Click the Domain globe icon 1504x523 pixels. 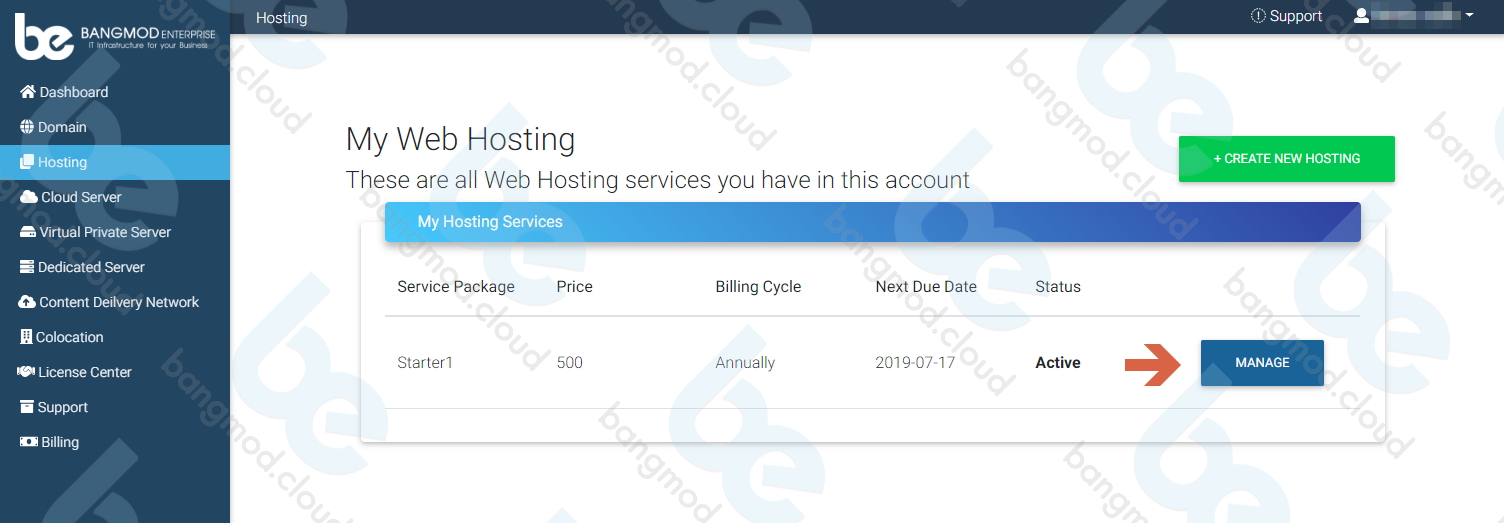[27, 127]
